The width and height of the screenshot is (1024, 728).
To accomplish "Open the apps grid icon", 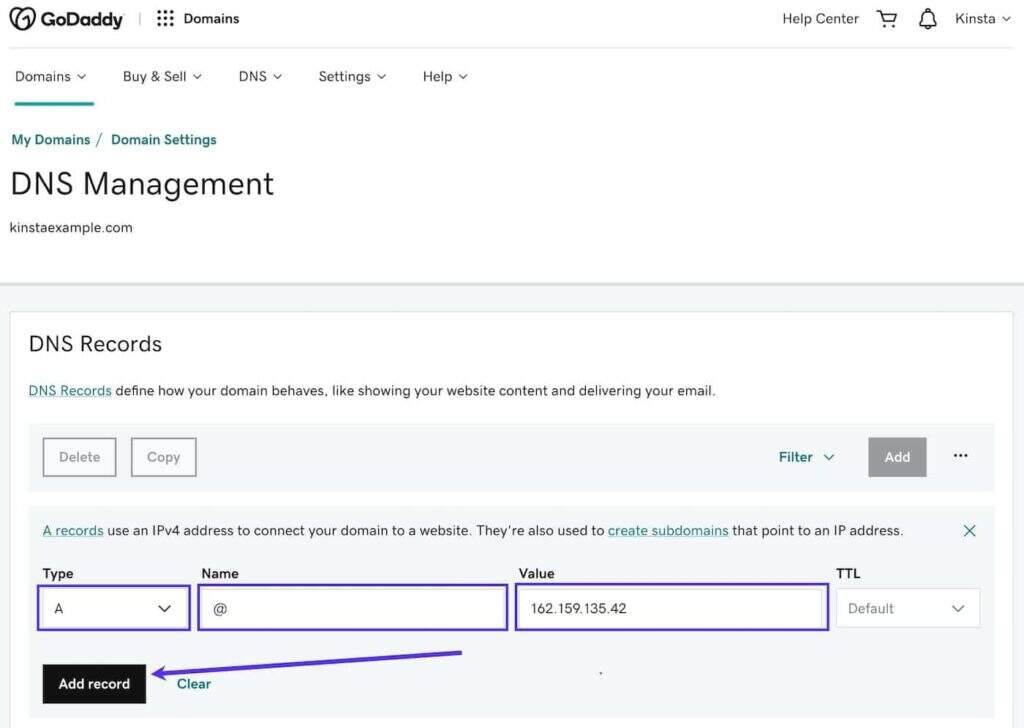I will pyautogui.click(x=165, y=19).
